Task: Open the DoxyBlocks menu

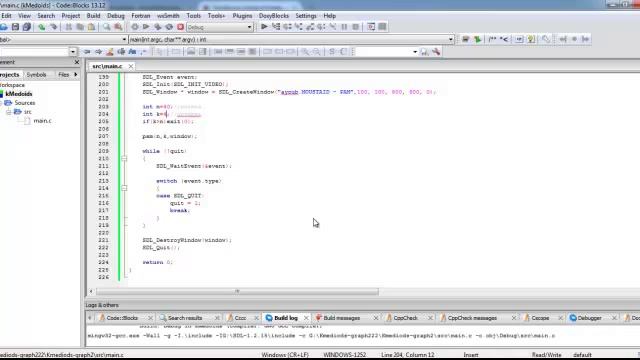Action: [274, 16]
